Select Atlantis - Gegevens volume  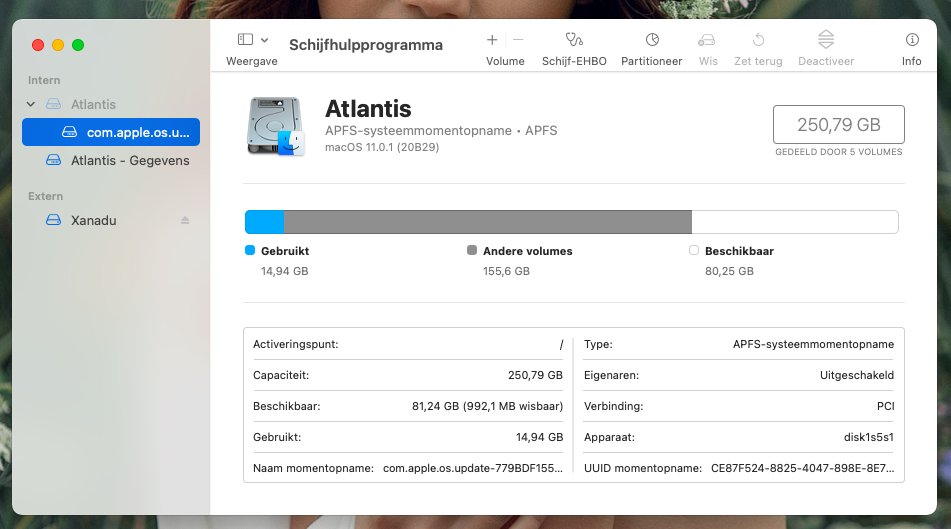[x=118, y=160]
